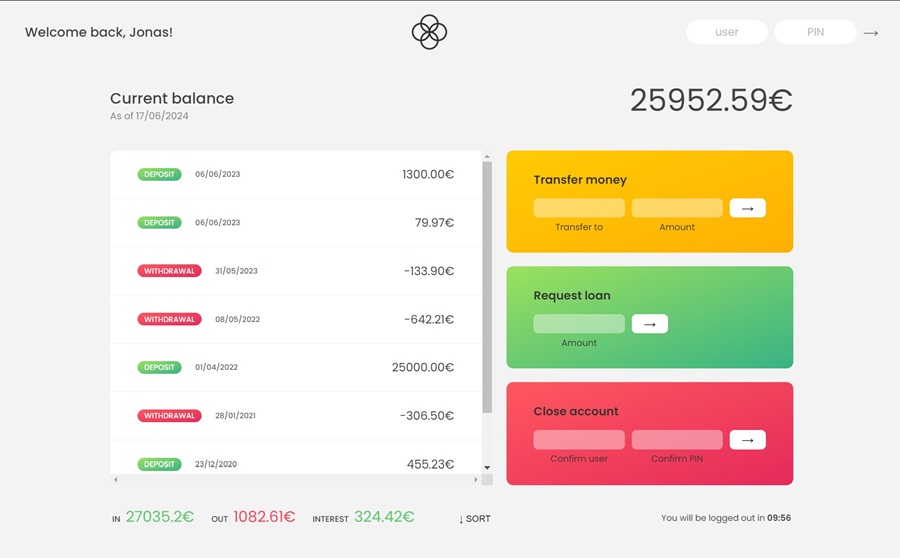Viewport: 900px width, 558px height.
Task: Click the INTEREST summary value 324.42€
Action: [384, 517]
